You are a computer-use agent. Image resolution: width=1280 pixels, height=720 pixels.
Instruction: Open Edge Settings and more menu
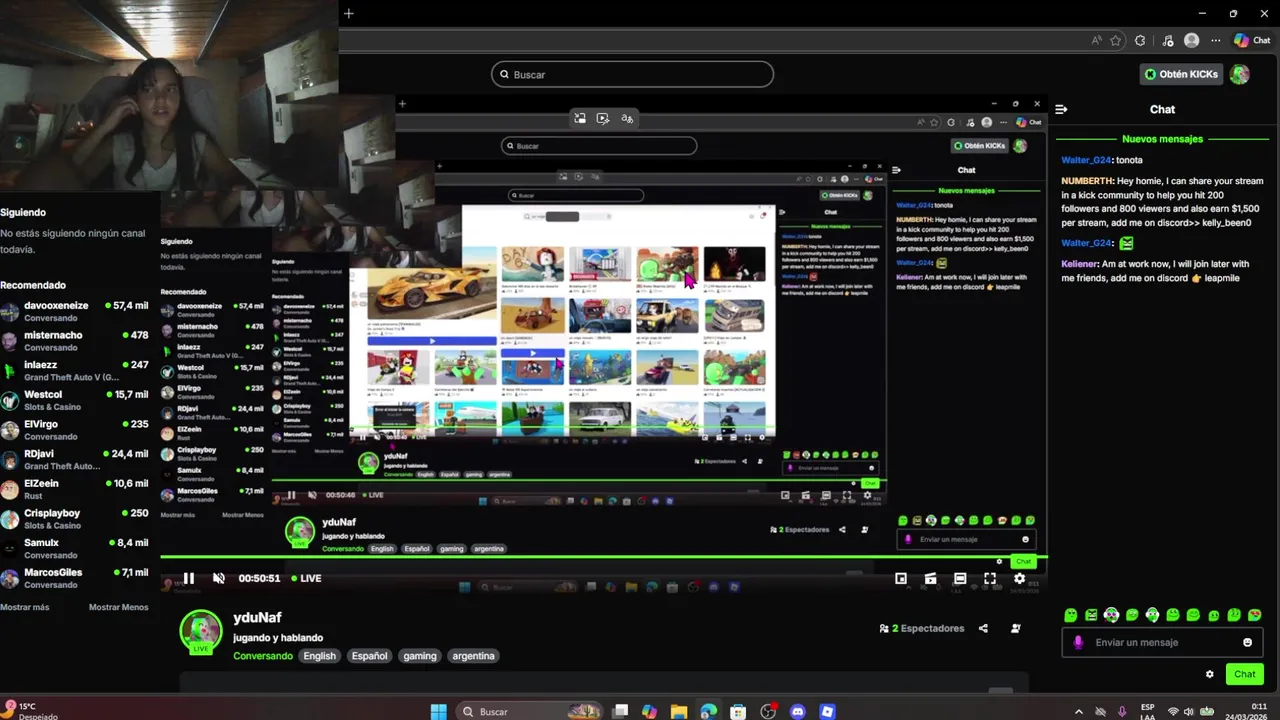(x=1216, y=41)
